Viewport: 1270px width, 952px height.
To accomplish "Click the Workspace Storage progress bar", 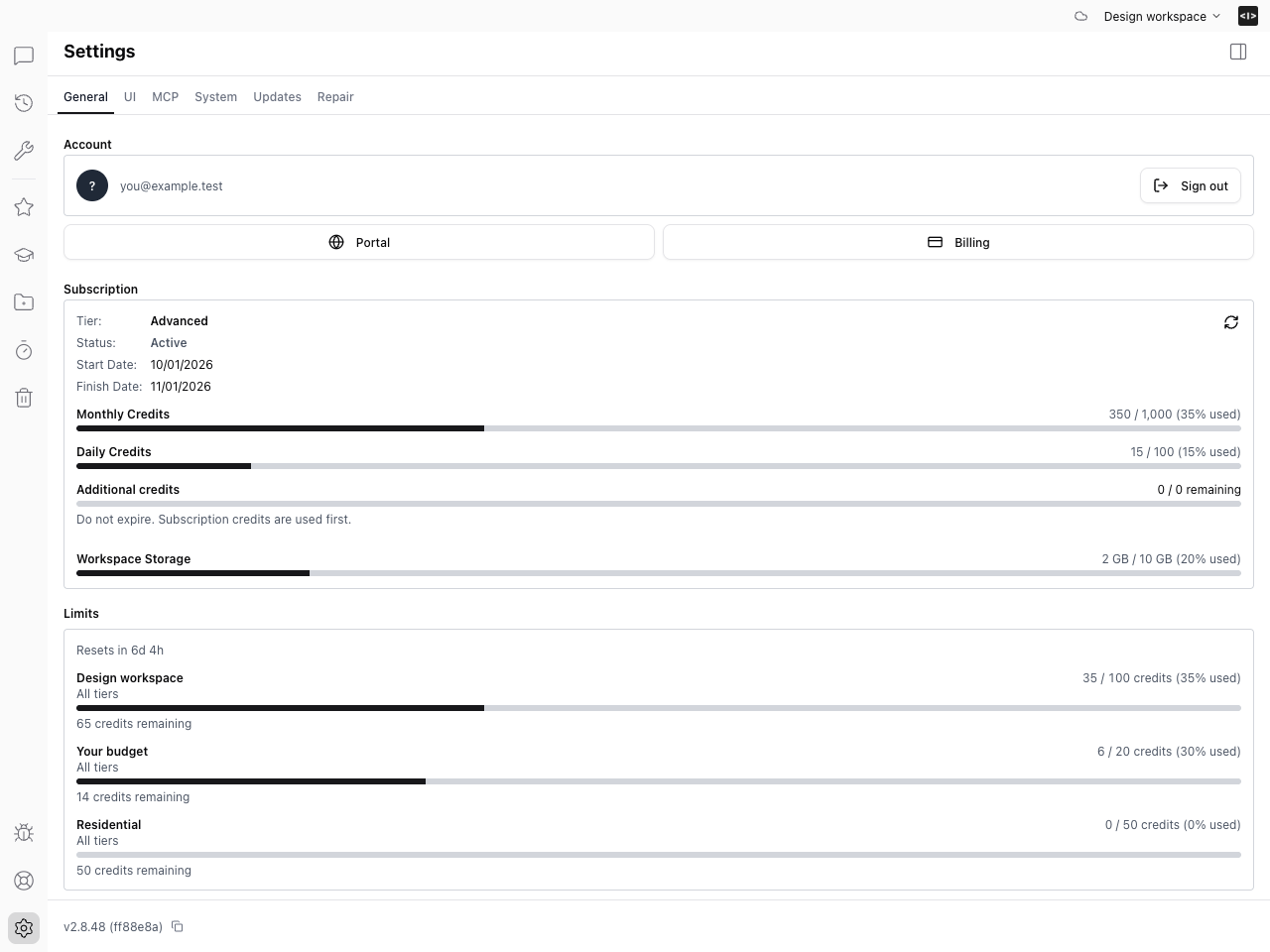I will click(659, 573).
